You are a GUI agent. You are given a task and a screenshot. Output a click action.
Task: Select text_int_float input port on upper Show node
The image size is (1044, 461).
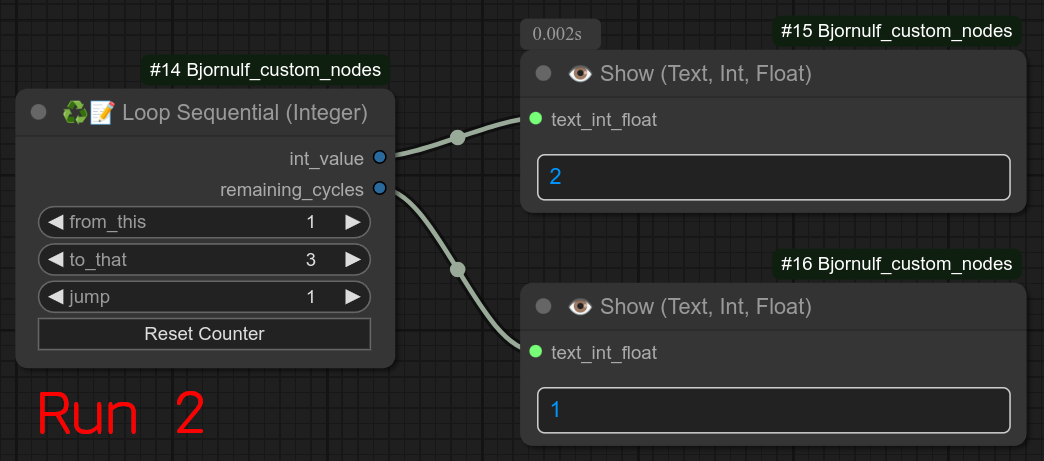536,119
